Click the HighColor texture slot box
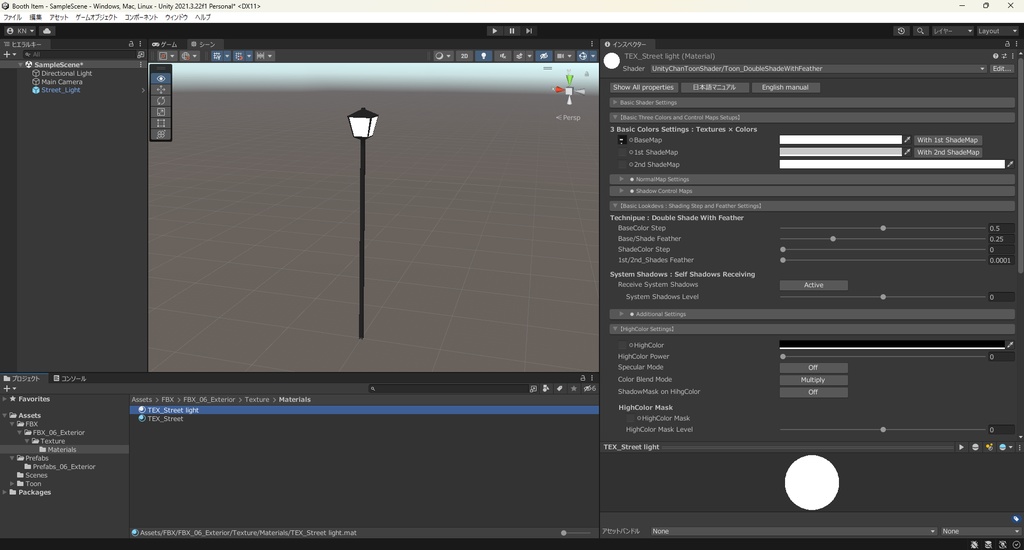 point(622,345)
